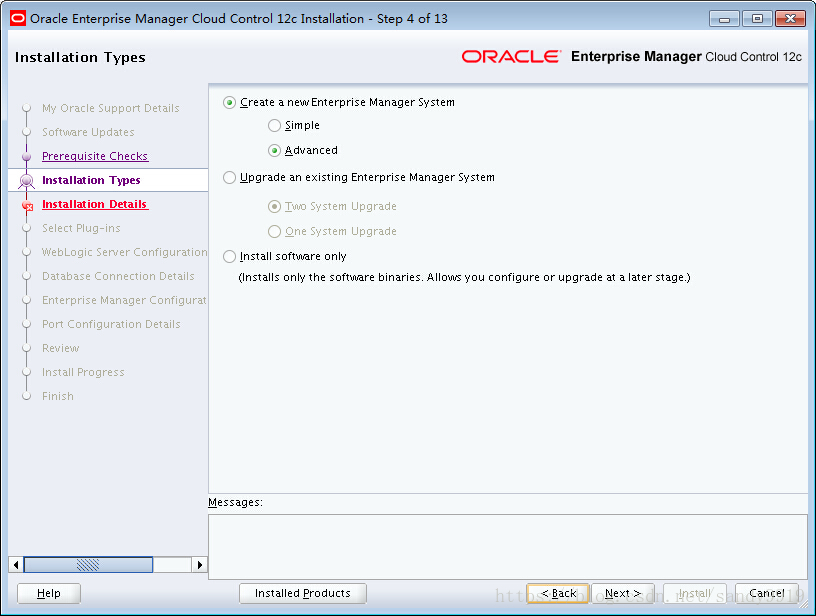Viewport: 816px width, 616px height.
Task: Choose the Advanced installation option
Action: tap(274, 150)
